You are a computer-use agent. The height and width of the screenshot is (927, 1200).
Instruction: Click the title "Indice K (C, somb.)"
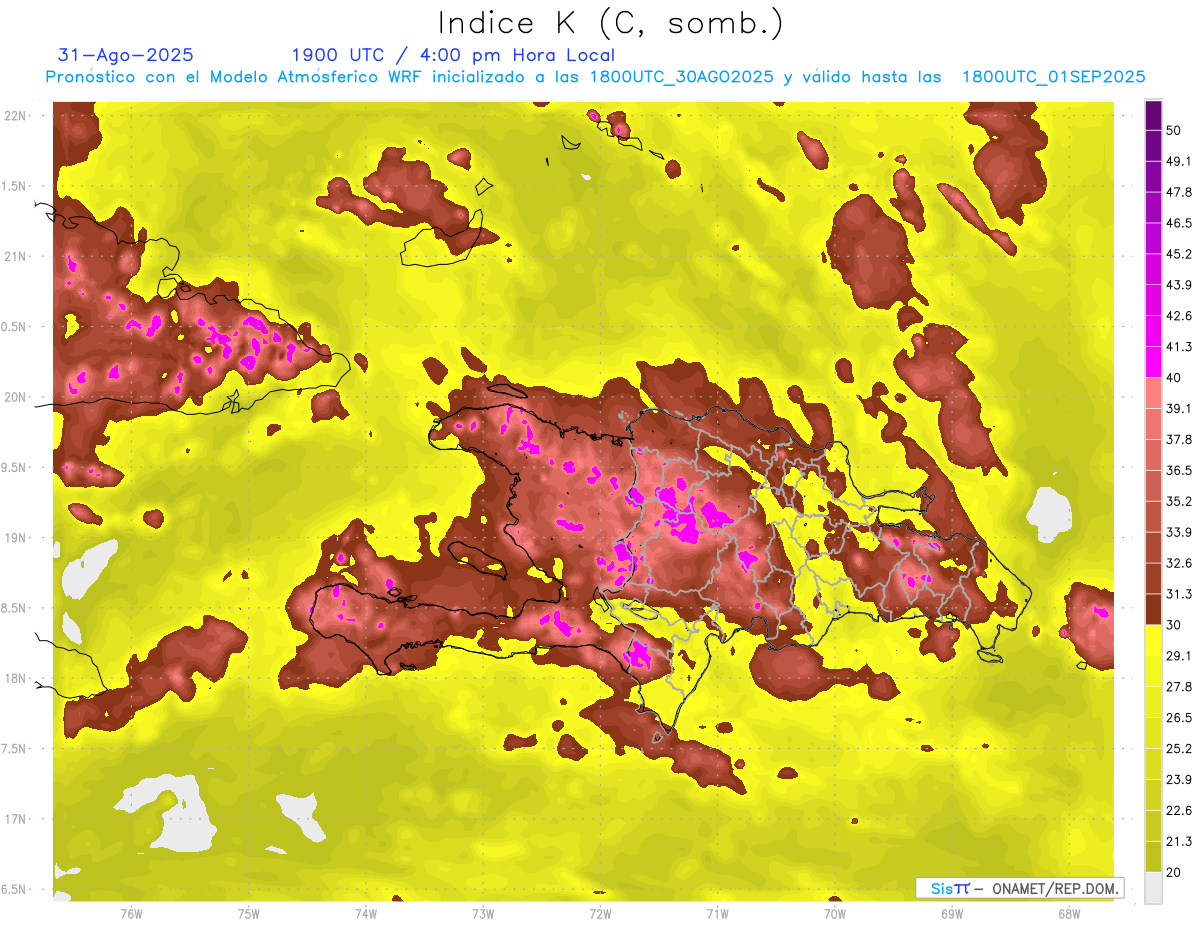[x=610, y=23]
